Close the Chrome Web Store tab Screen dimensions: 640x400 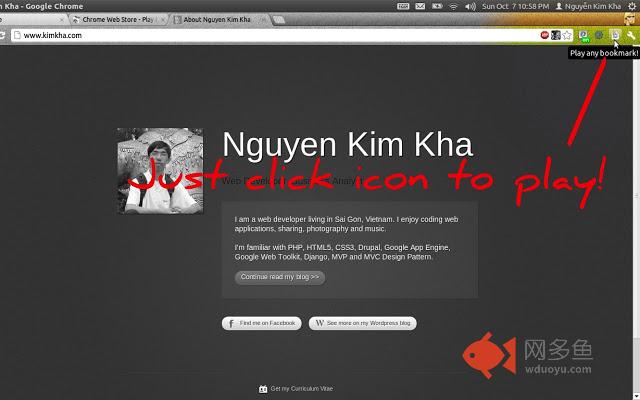tap(163, 19)
